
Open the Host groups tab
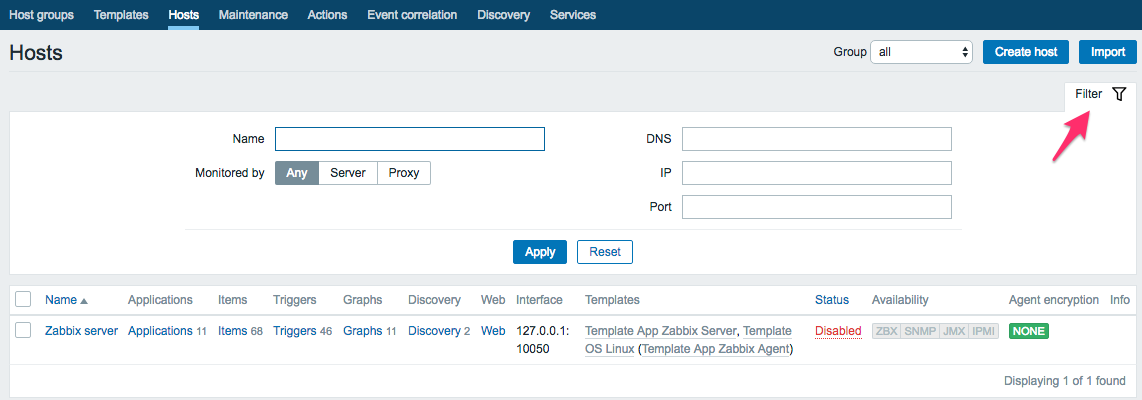click(42, 15)
